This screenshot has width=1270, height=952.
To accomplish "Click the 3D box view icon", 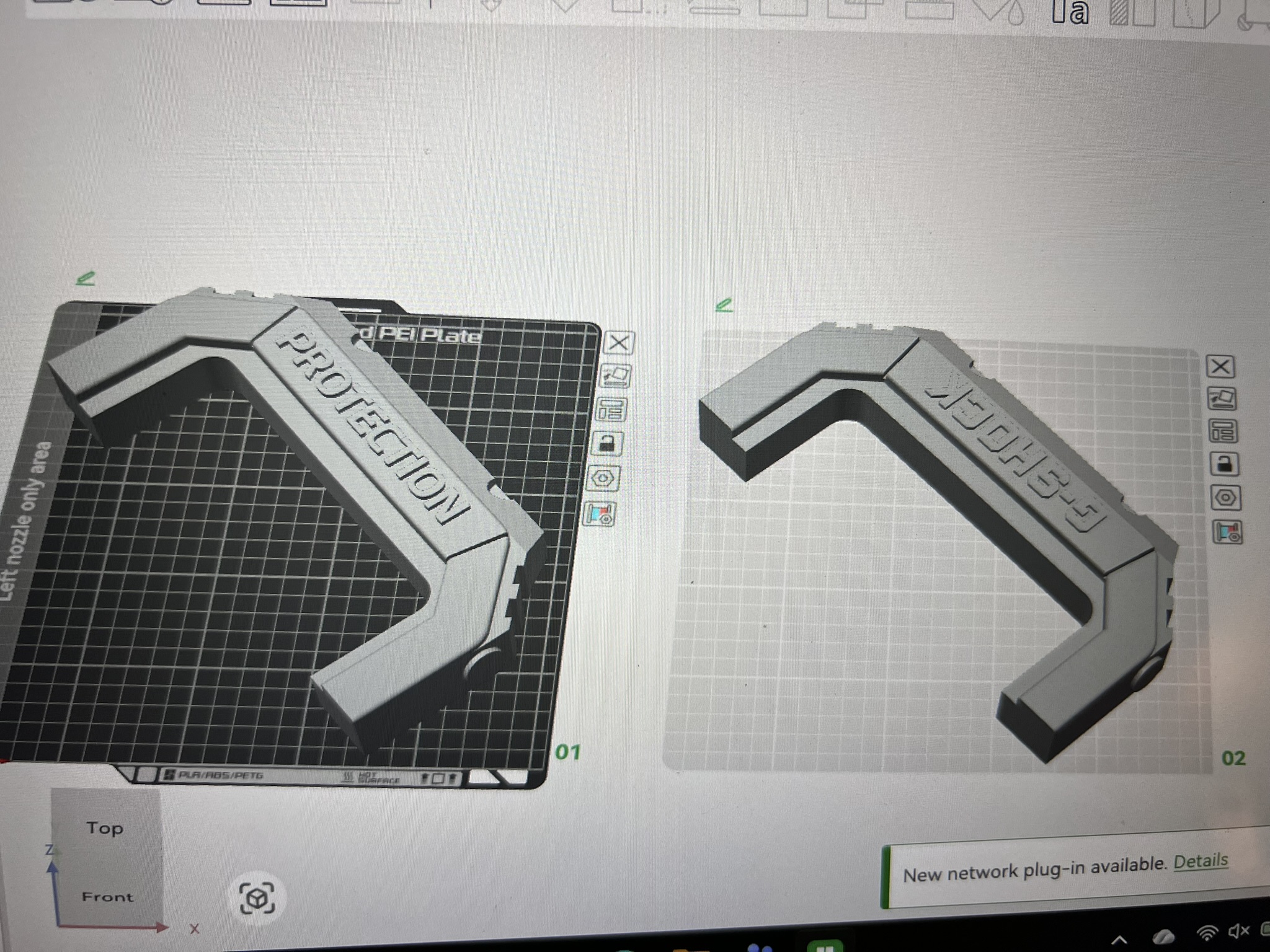I will [257, 898].
